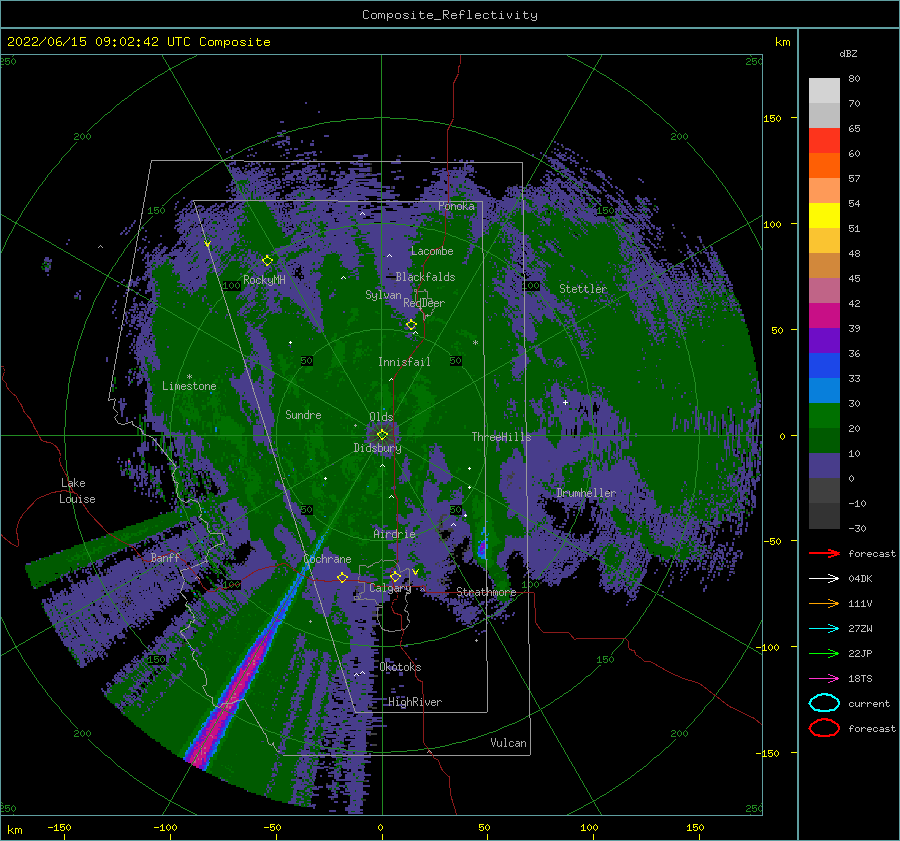
Task: Select the yellow marker south of RedDeer
Action: (411, 325)
